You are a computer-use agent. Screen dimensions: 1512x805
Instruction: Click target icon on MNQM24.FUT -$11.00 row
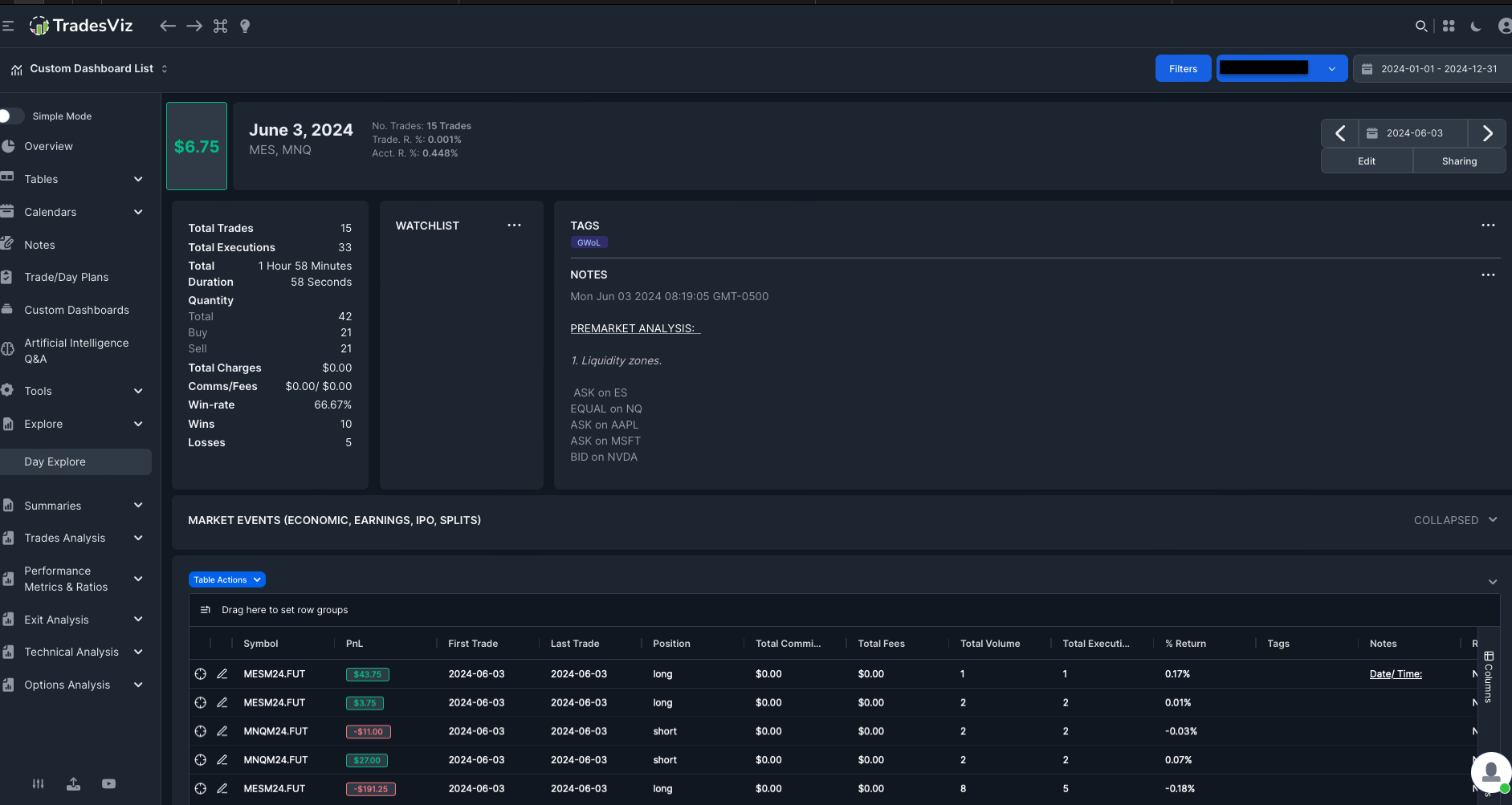pyautogui.click(x=201, y=731)
